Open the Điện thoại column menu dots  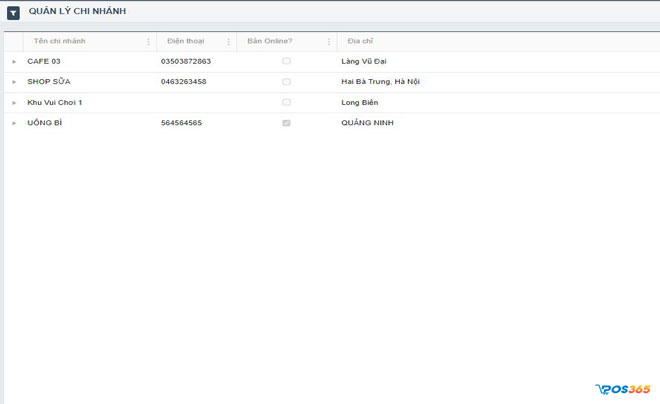coord(229,42)
